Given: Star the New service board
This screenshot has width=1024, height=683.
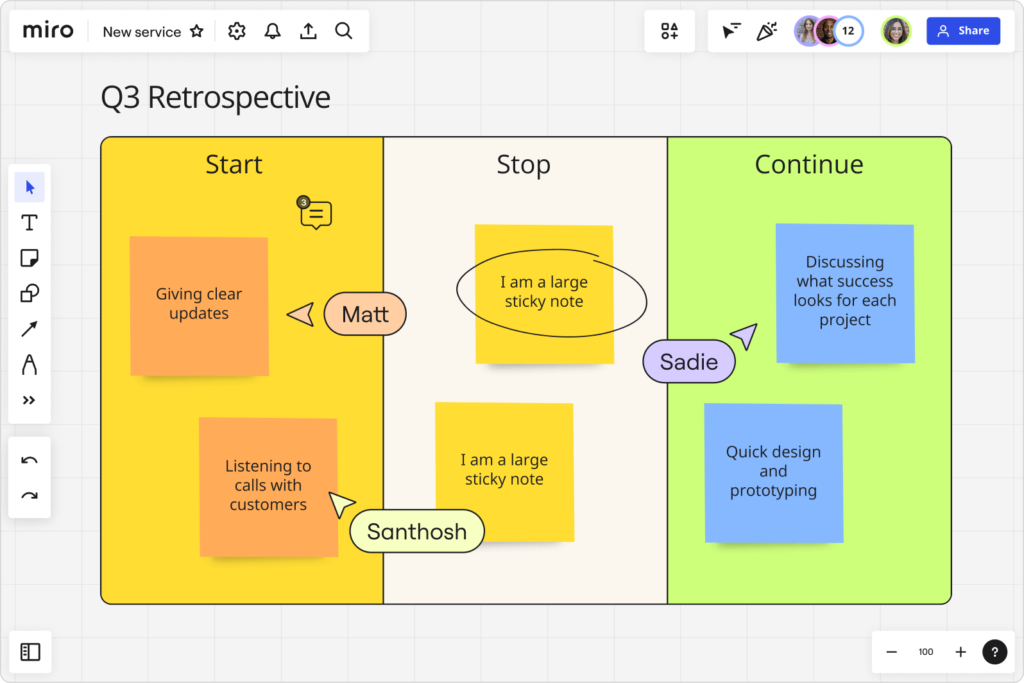Looking at the screenshot, I should point(197,32).
